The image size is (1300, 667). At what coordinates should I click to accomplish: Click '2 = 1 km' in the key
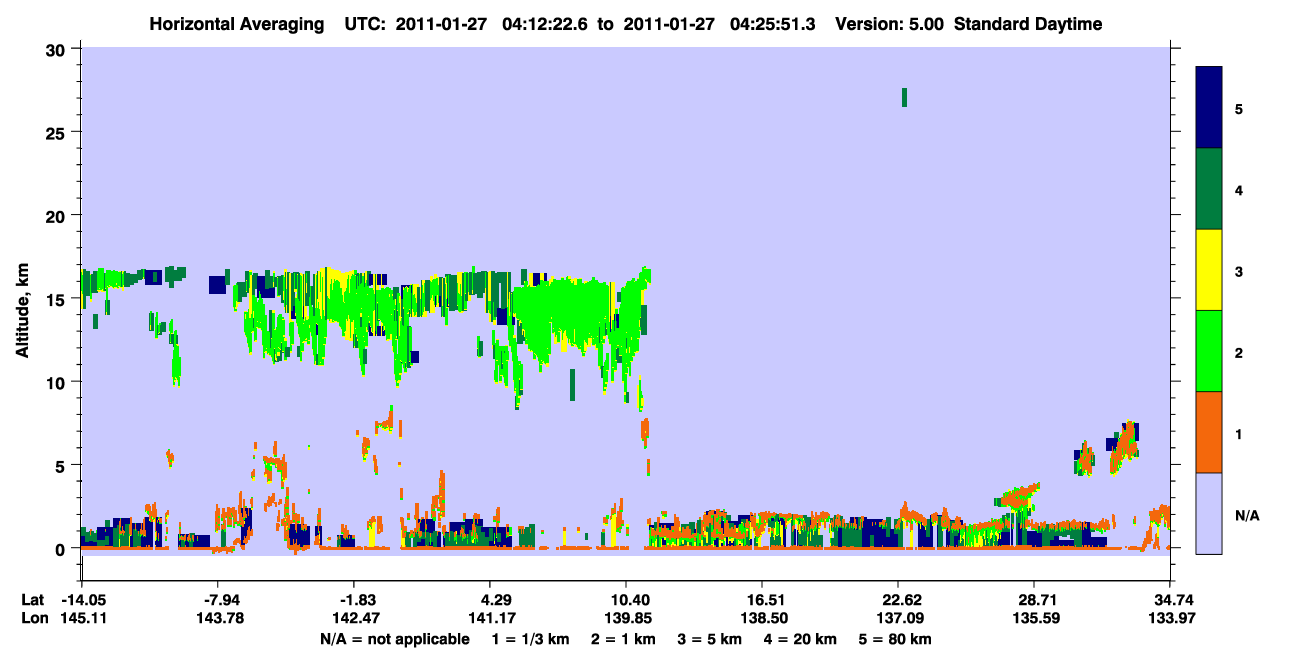623,639
